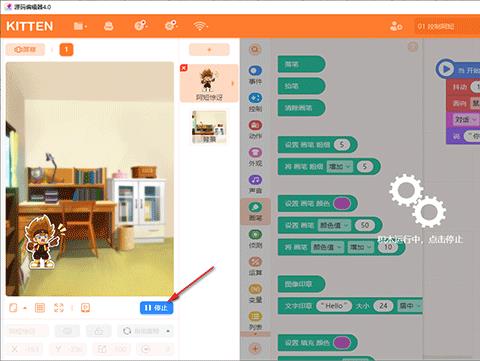Toggle the stage grid display icon
Screen dimensions: 480x361
[x=40, y=308]
